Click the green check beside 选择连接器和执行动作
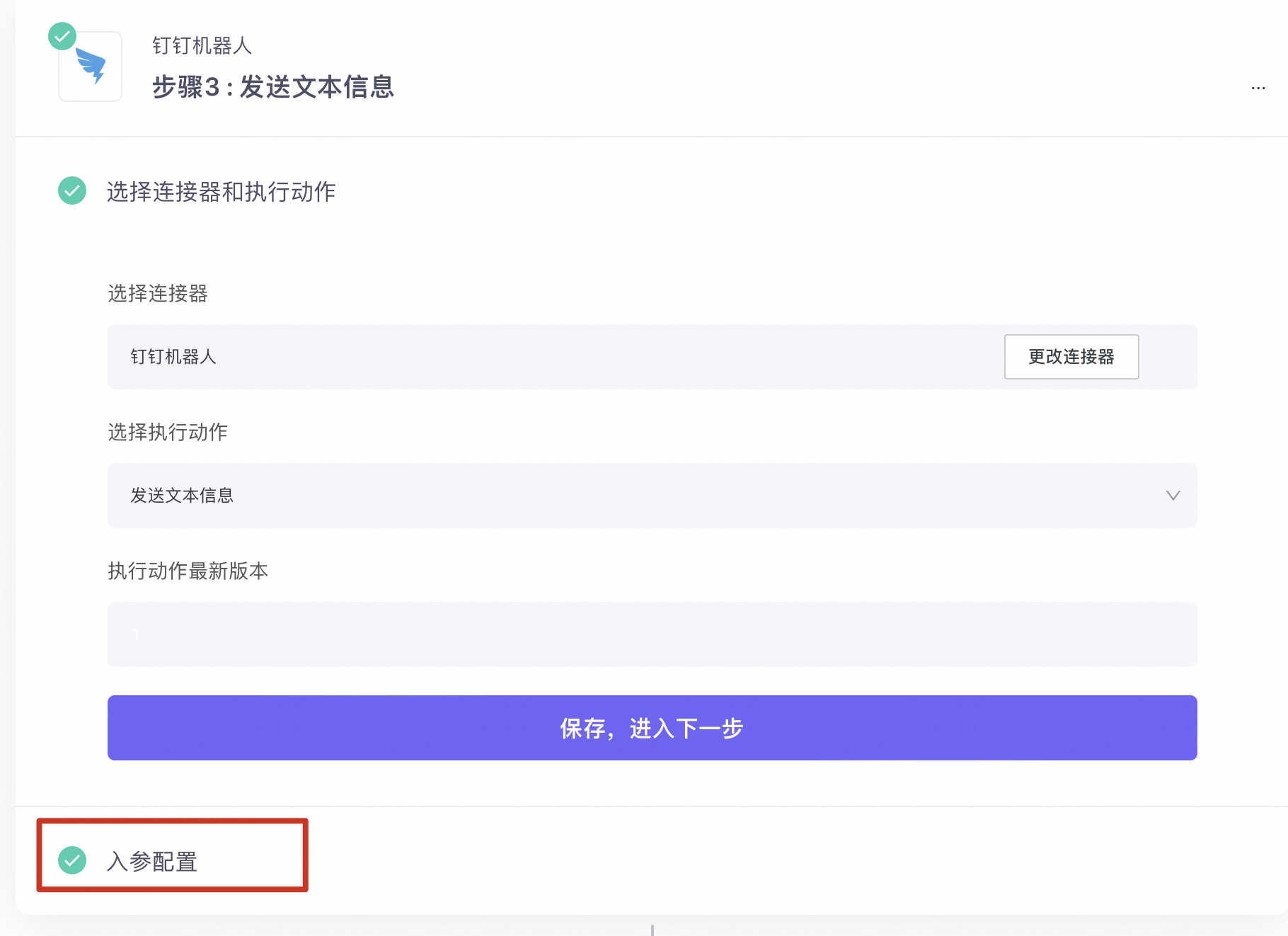Image resolution: width=1288 pixels, height=936 pixels. pyautogui.click(x=72, y=190)
